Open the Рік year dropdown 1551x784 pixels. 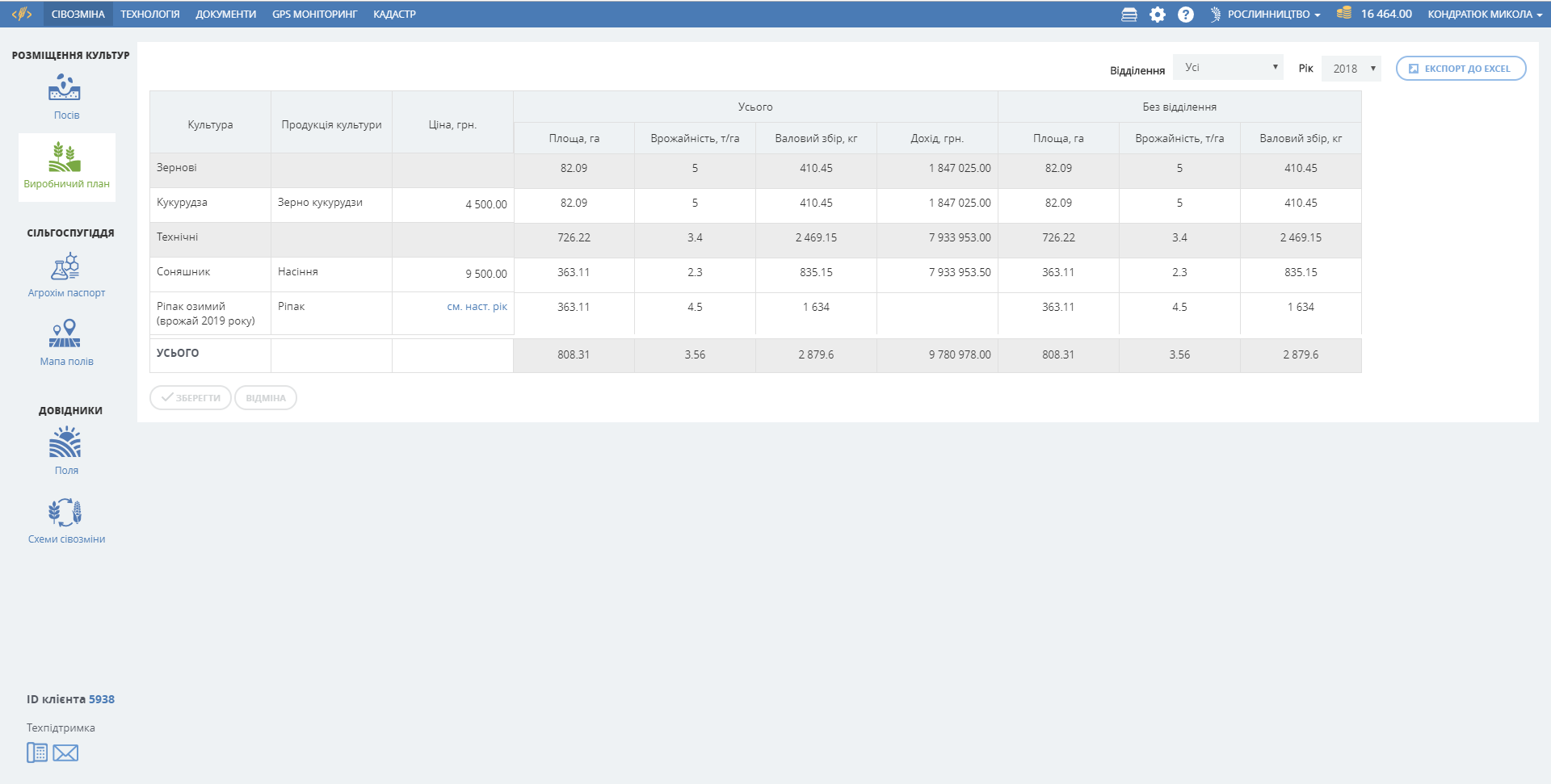[1351, 69]
